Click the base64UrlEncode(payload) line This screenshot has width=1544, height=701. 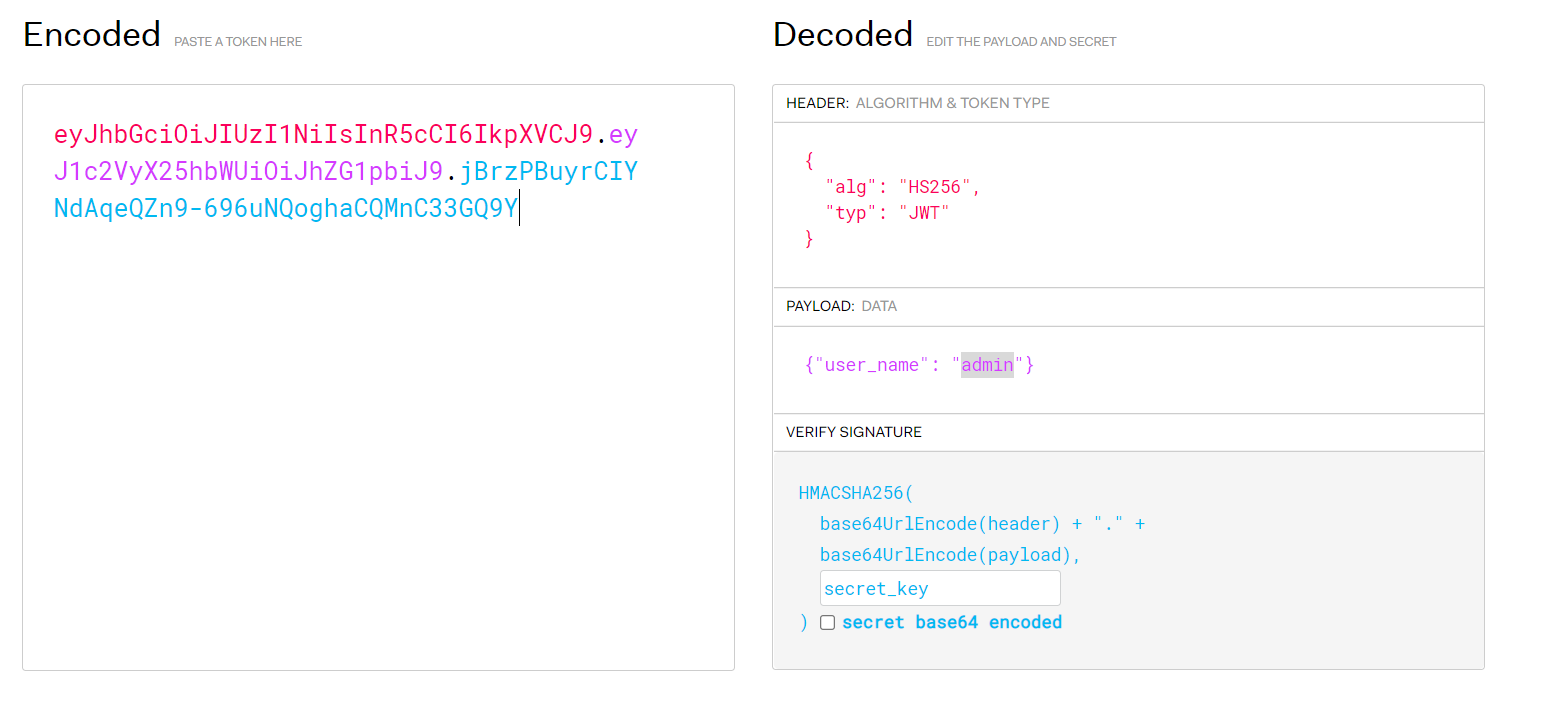pos(951,555)
